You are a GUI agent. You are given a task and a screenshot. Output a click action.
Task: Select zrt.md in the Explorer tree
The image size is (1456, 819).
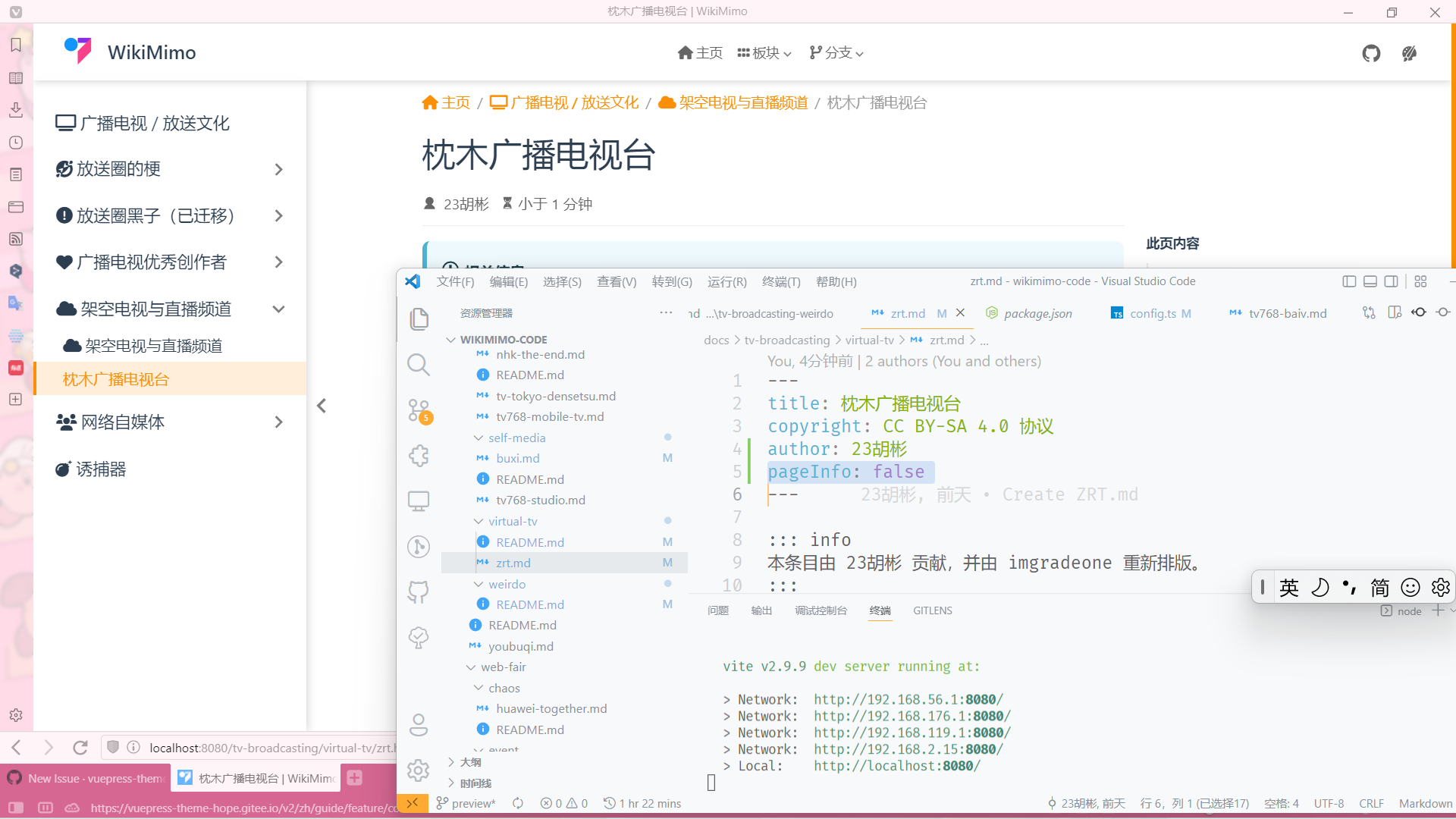pyautogui.click(x=513, y=562)
